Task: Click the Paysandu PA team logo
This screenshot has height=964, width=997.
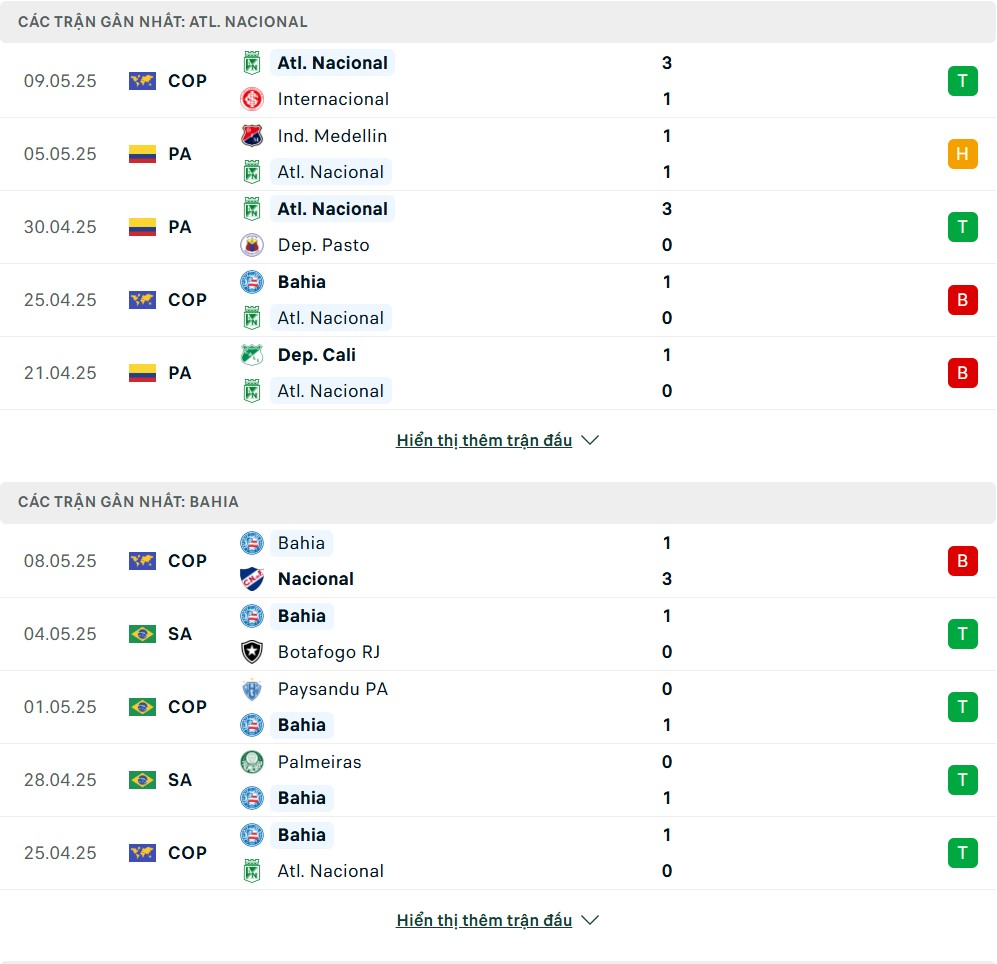Action: tap(252, 689)
